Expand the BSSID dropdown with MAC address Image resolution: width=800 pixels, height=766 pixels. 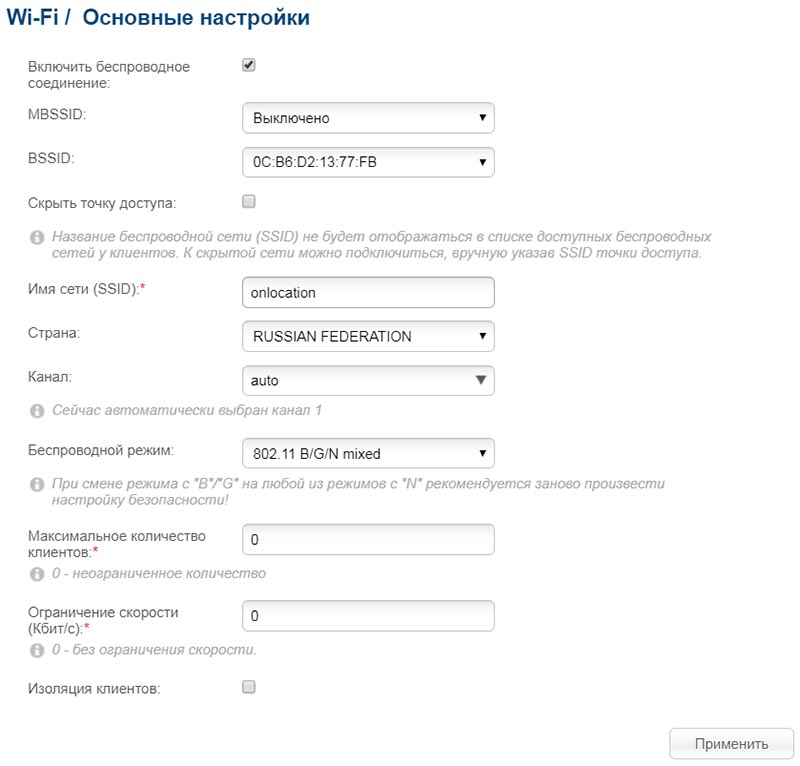(x=368, y=162)
